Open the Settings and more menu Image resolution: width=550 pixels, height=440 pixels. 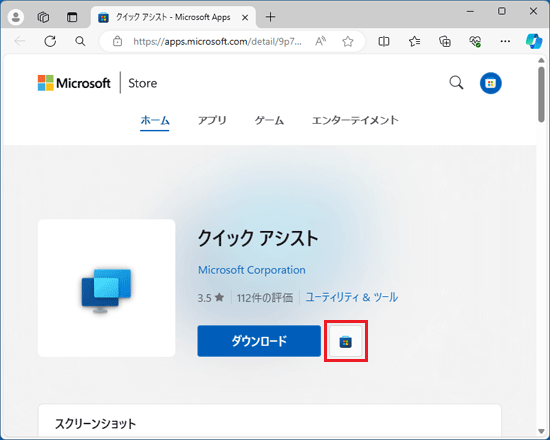coord(505,41)
